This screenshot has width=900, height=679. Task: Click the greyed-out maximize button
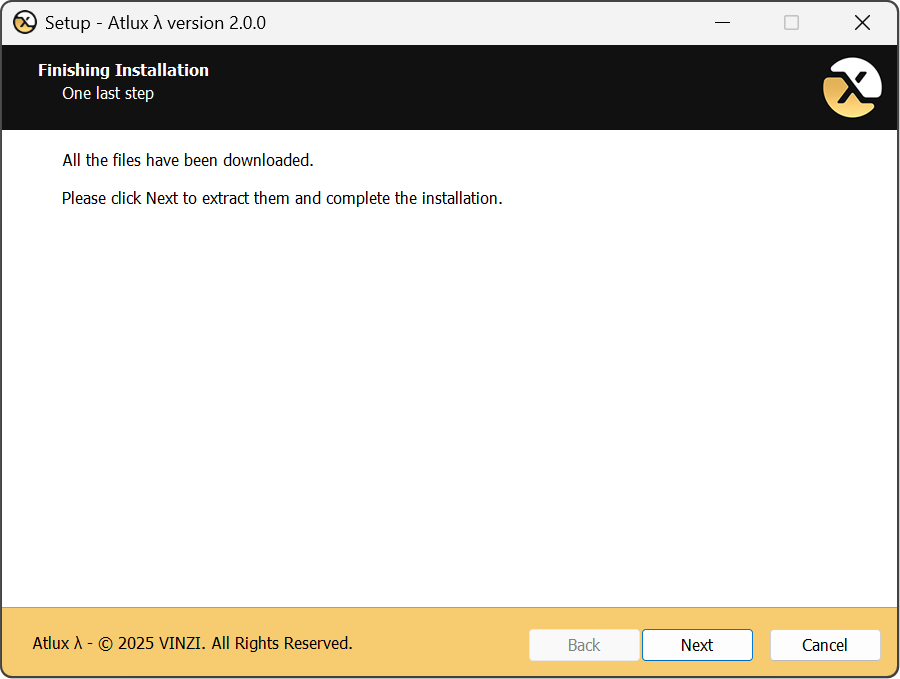point(791,22)
